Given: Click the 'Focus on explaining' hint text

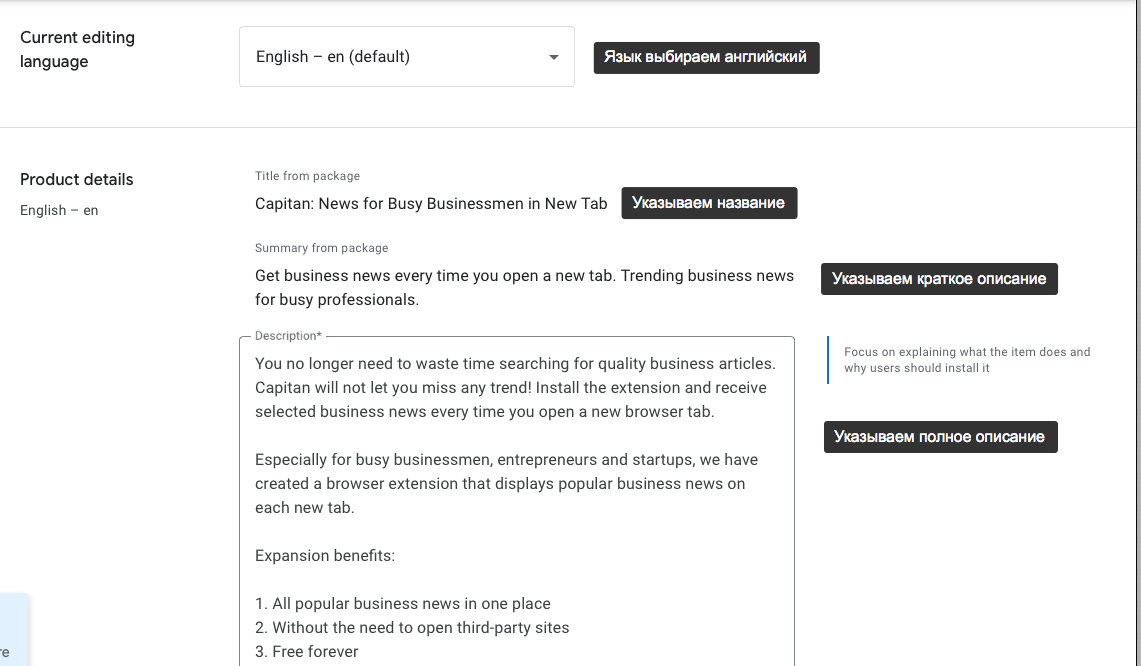Looking at the screenshot, I should coord(966,360).
